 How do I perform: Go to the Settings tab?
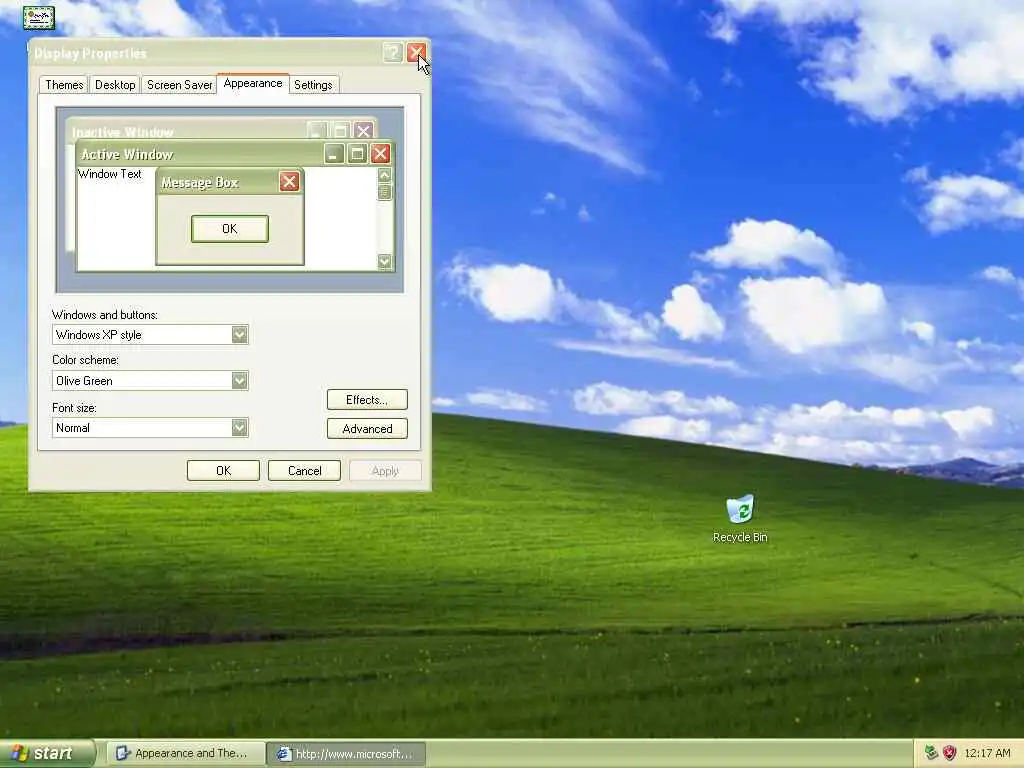pos(313,85)
